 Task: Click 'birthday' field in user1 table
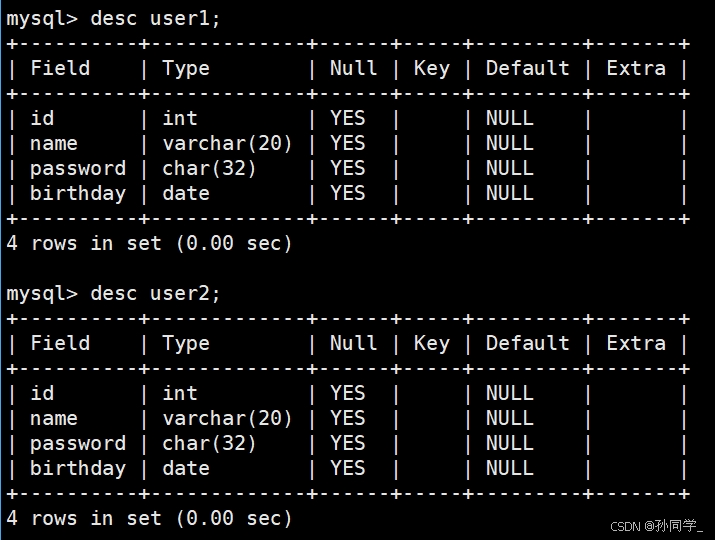point(78,194)
